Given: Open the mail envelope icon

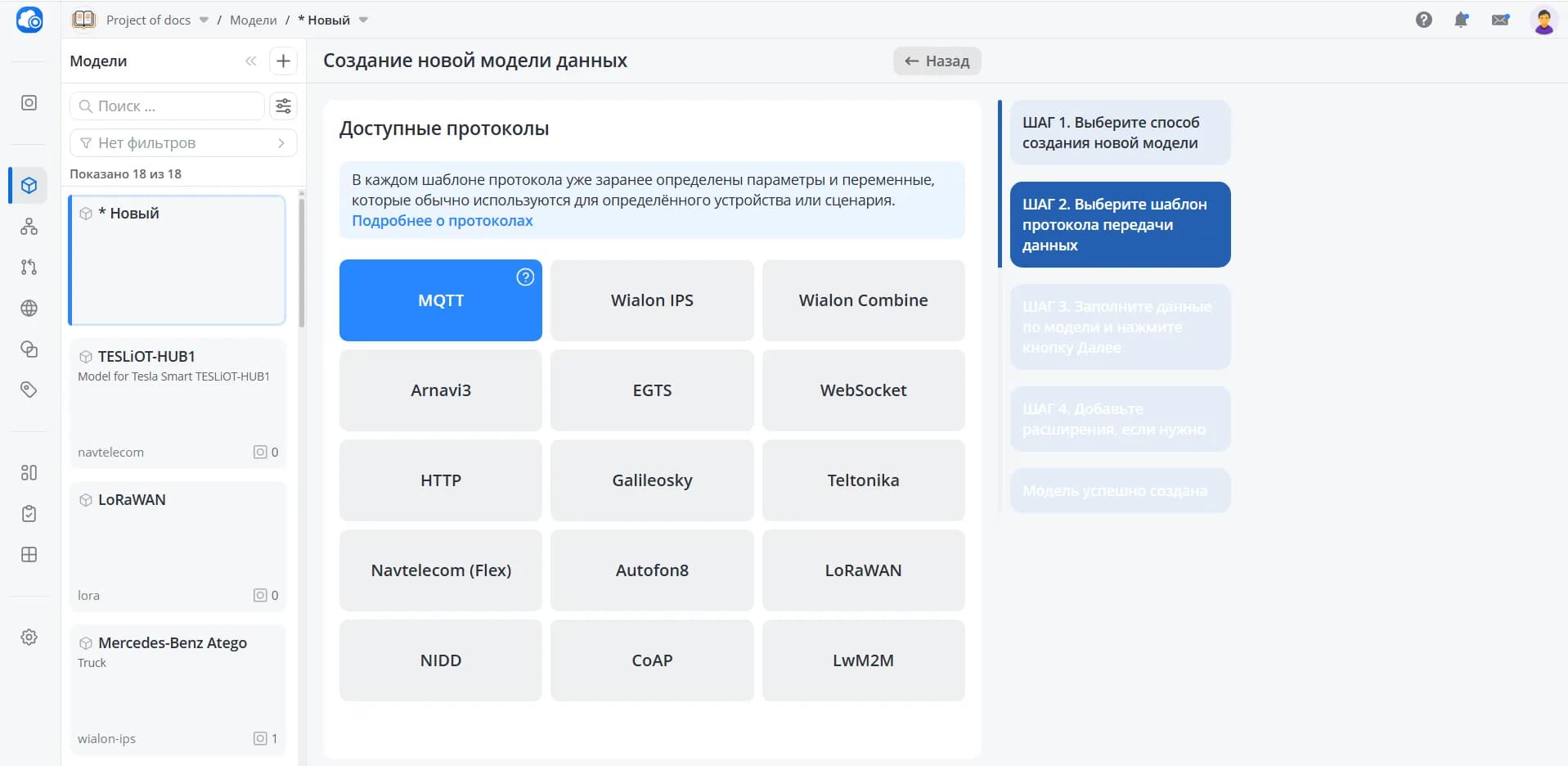Looking at the screenshot, I should 1500,20.
